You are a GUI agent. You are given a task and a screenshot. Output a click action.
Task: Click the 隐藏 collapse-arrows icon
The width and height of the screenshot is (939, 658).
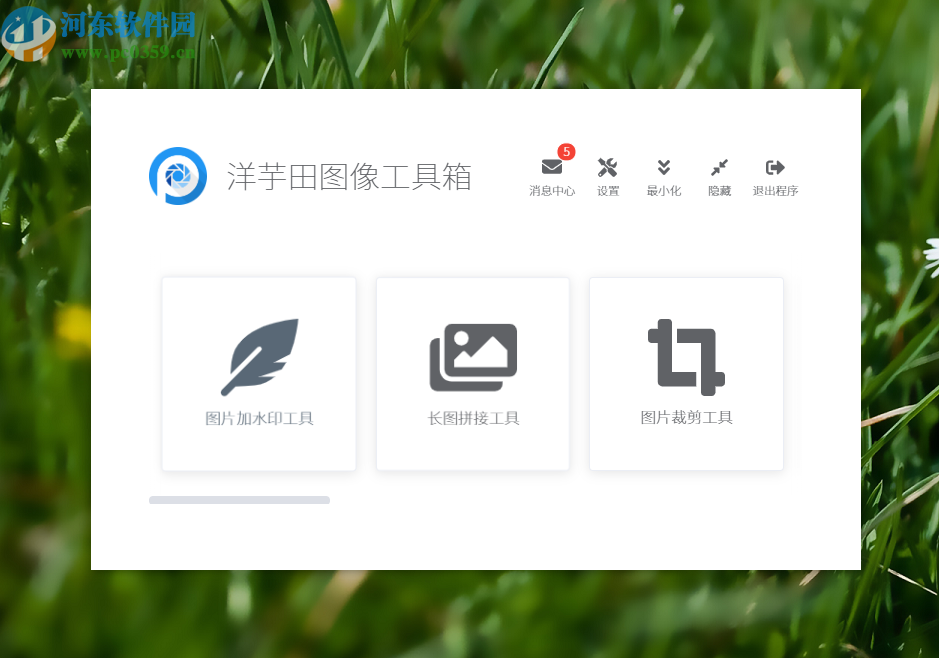719,166
